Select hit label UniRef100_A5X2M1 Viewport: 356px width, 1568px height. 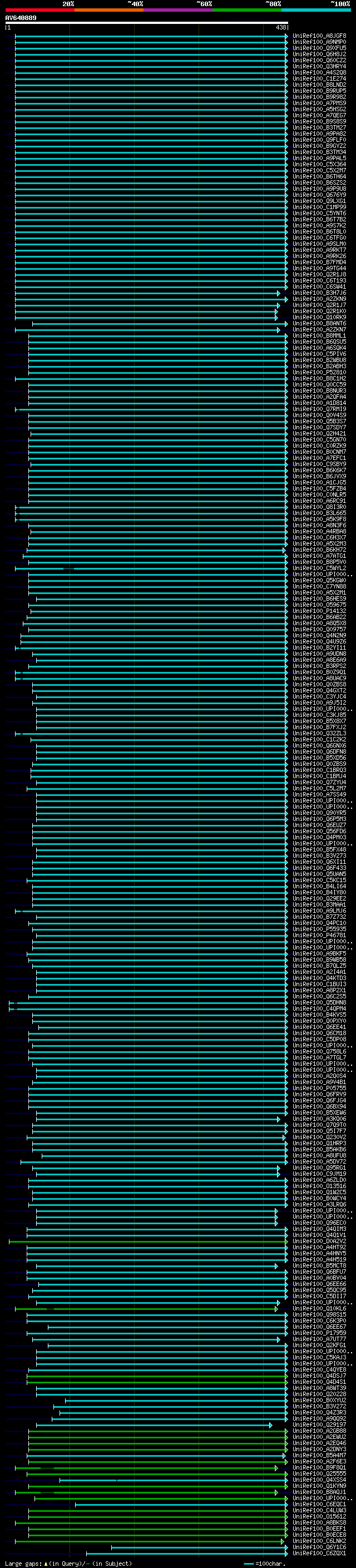coord(319,592)
